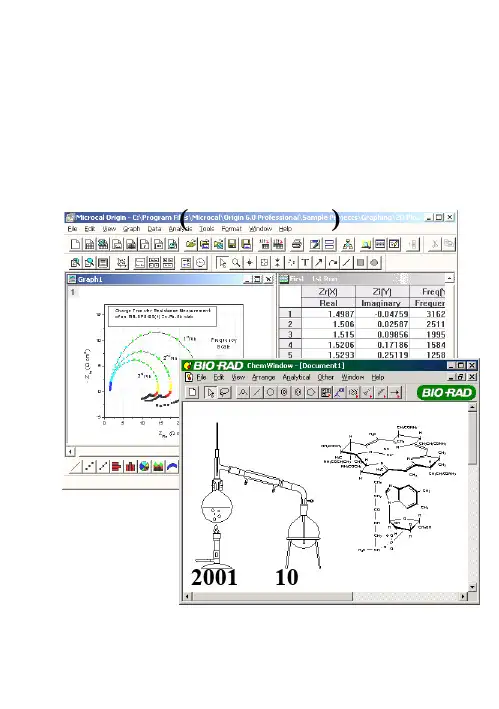Click the Zr(X) column header
Screen dimensions: 499x709
328,292
